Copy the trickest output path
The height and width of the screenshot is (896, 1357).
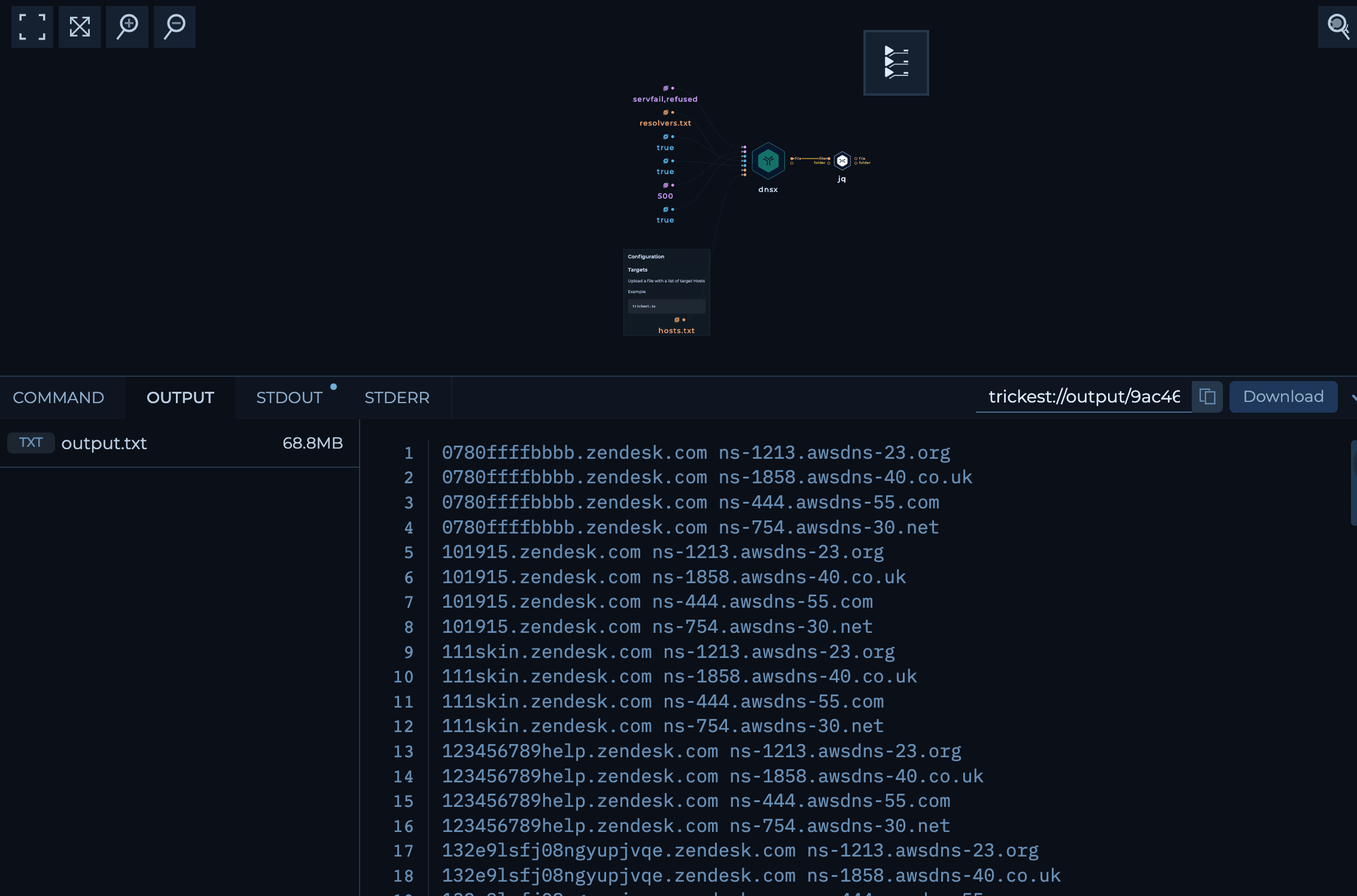pos(1207,397)
